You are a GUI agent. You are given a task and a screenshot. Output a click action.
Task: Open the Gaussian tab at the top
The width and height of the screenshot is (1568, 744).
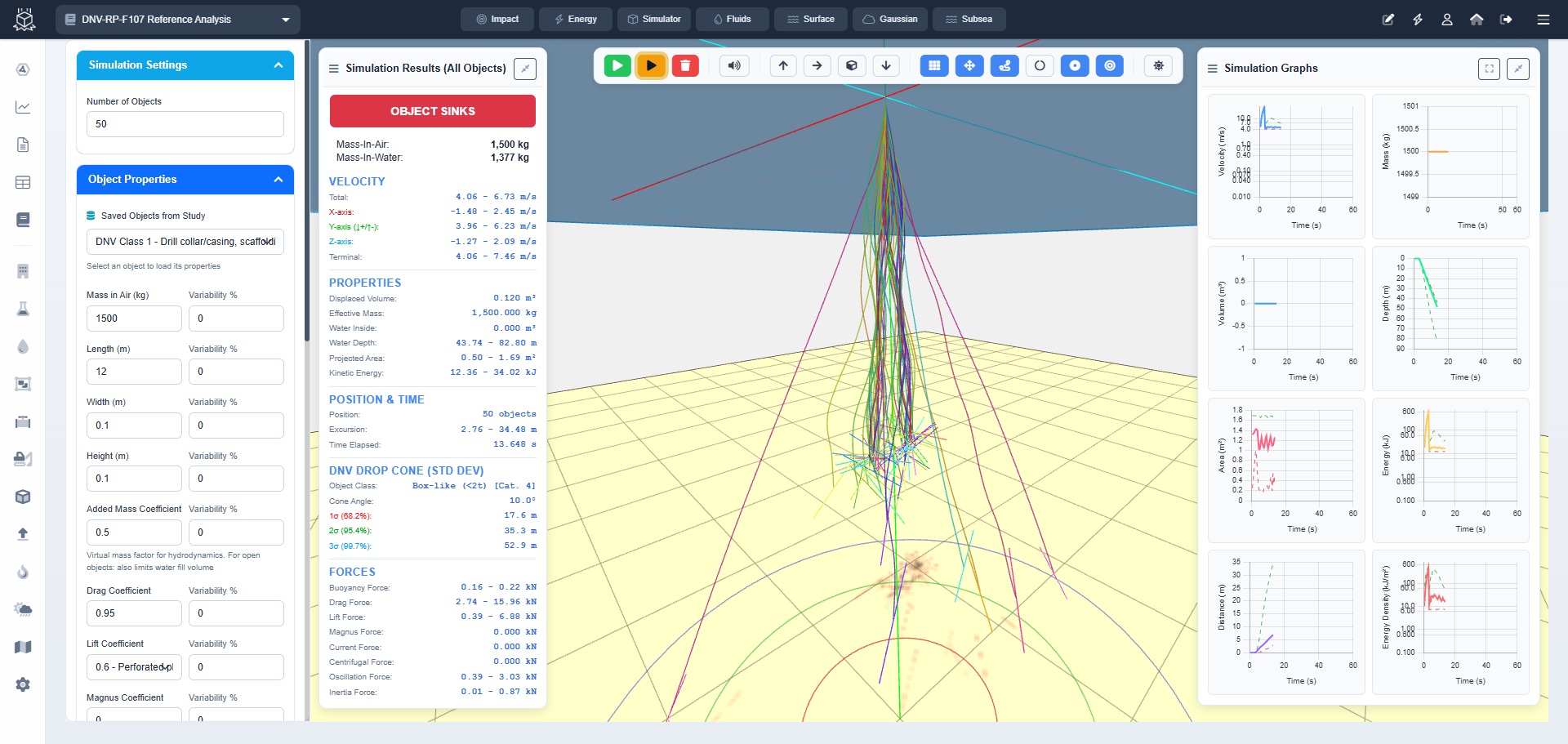click(x=889, y=18)
